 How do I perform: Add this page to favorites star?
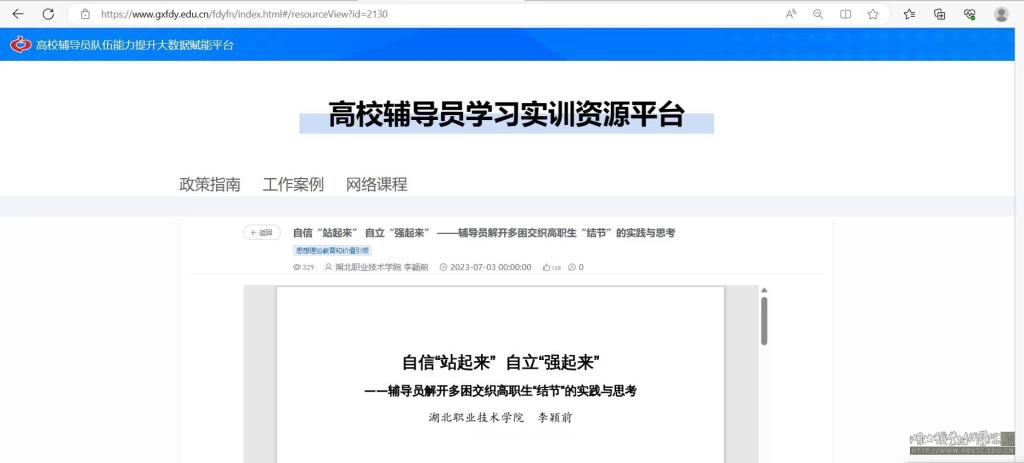[873, 14]
